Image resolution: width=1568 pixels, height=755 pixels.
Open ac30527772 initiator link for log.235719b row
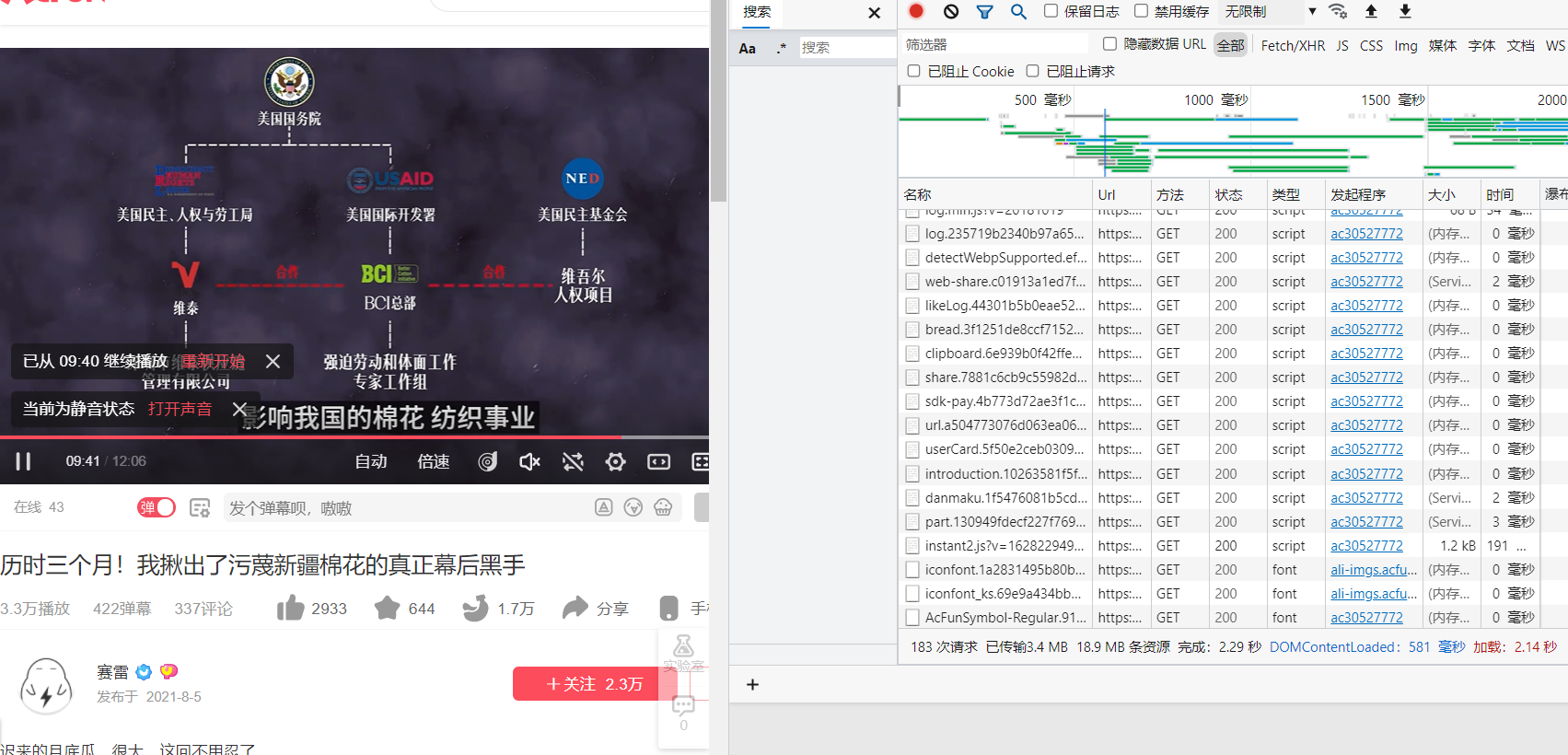click(1366, 234)
